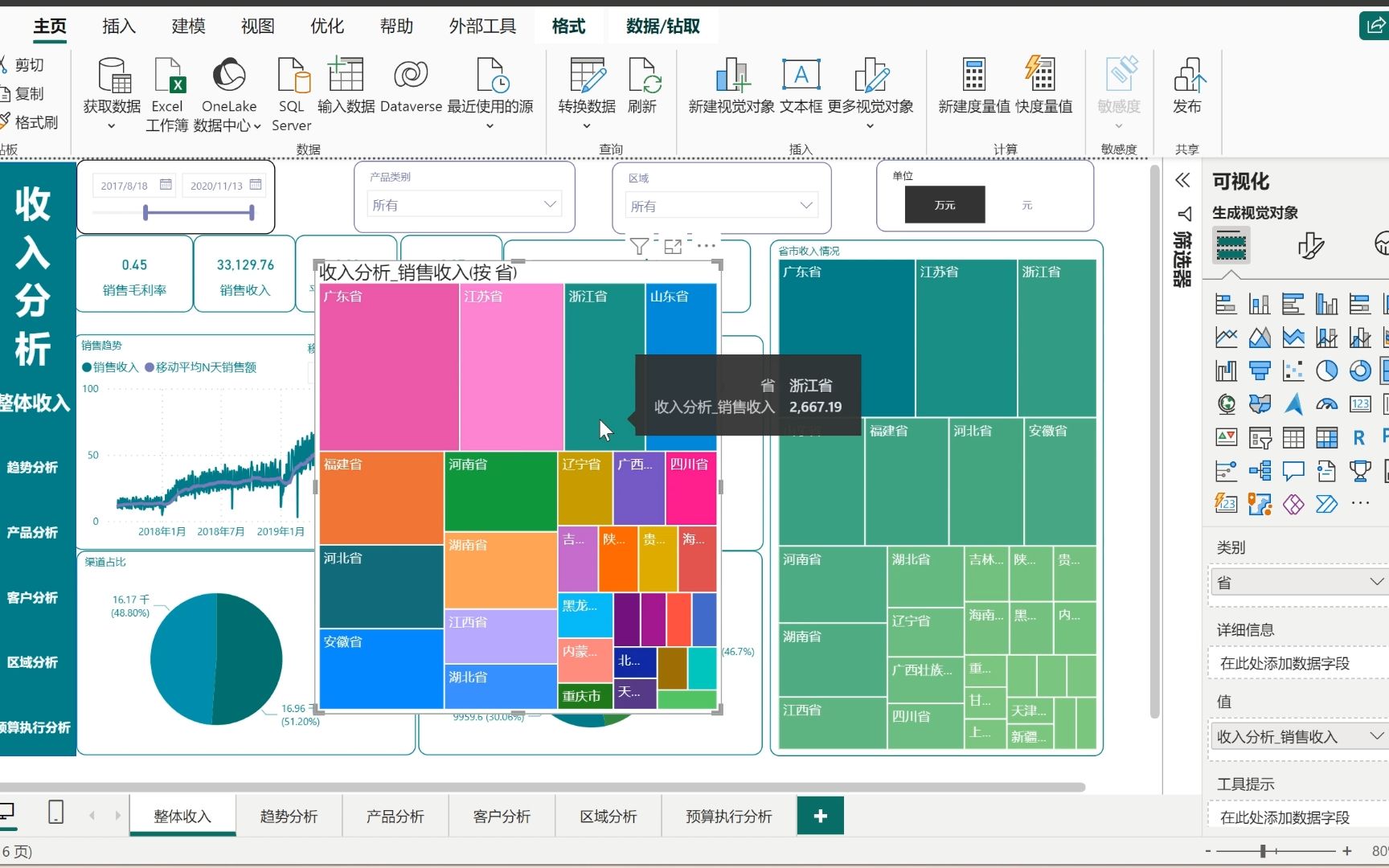Toggle the 销售收入 legend item

coord(110,367)
